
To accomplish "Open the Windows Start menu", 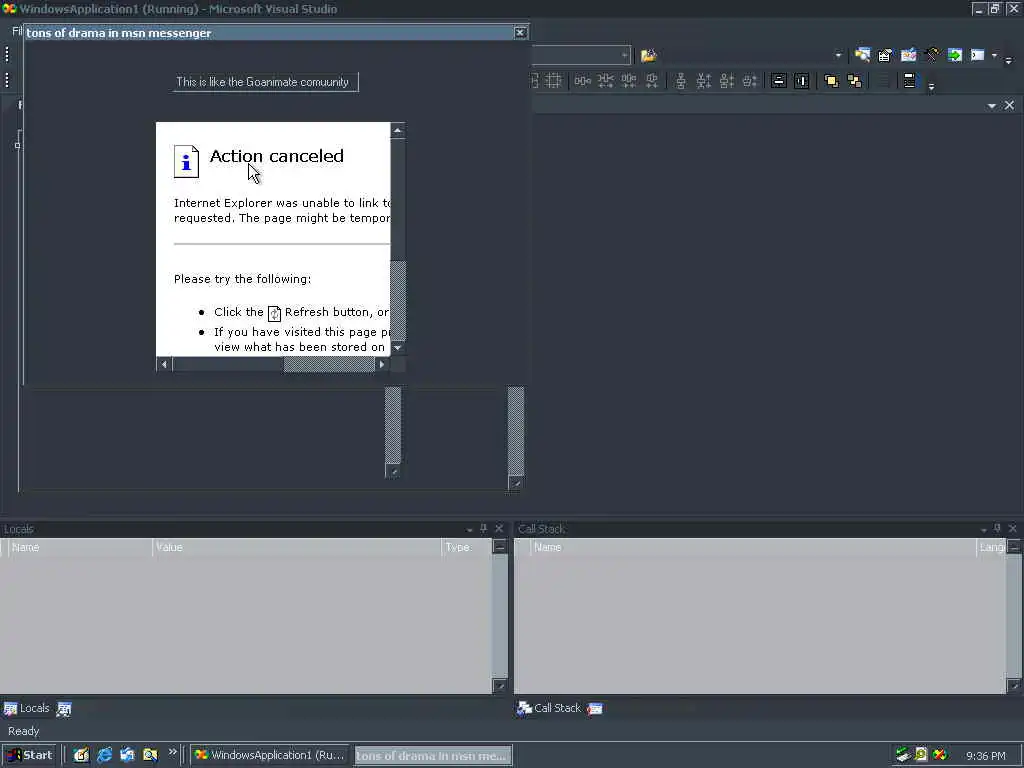I will [30, 755].
